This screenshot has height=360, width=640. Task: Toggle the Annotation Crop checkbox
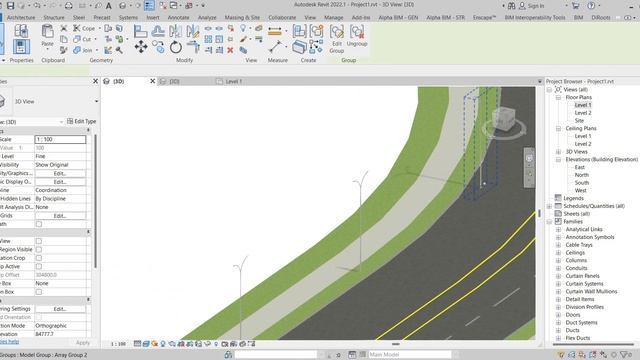coord(39,258)
